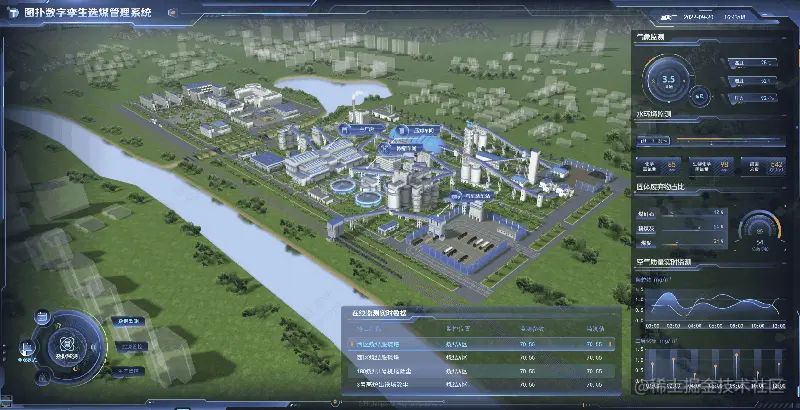Viewport: 800px width, 410px height.
Task: Click the T logo icon beside the system title
Action: 13,13
